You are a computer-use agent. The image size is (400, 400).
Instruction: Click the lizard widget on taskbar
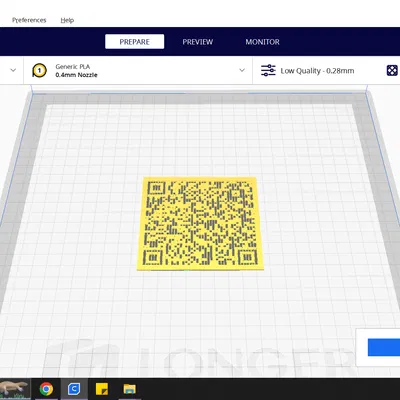15,389
